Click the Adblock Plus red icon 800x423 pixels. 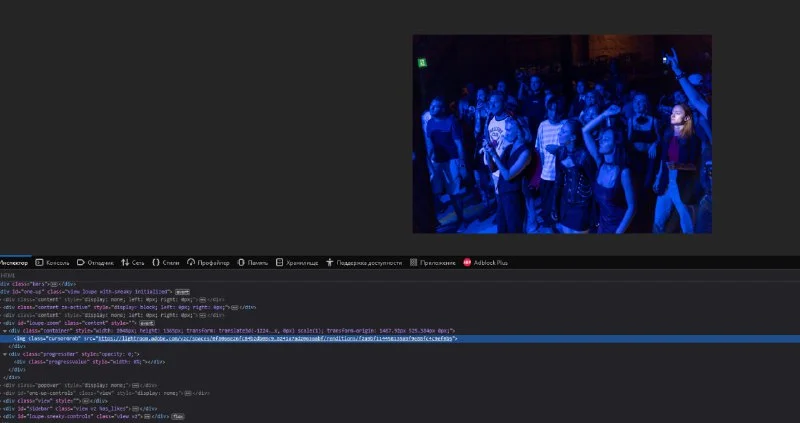click(x=467, y=262)
